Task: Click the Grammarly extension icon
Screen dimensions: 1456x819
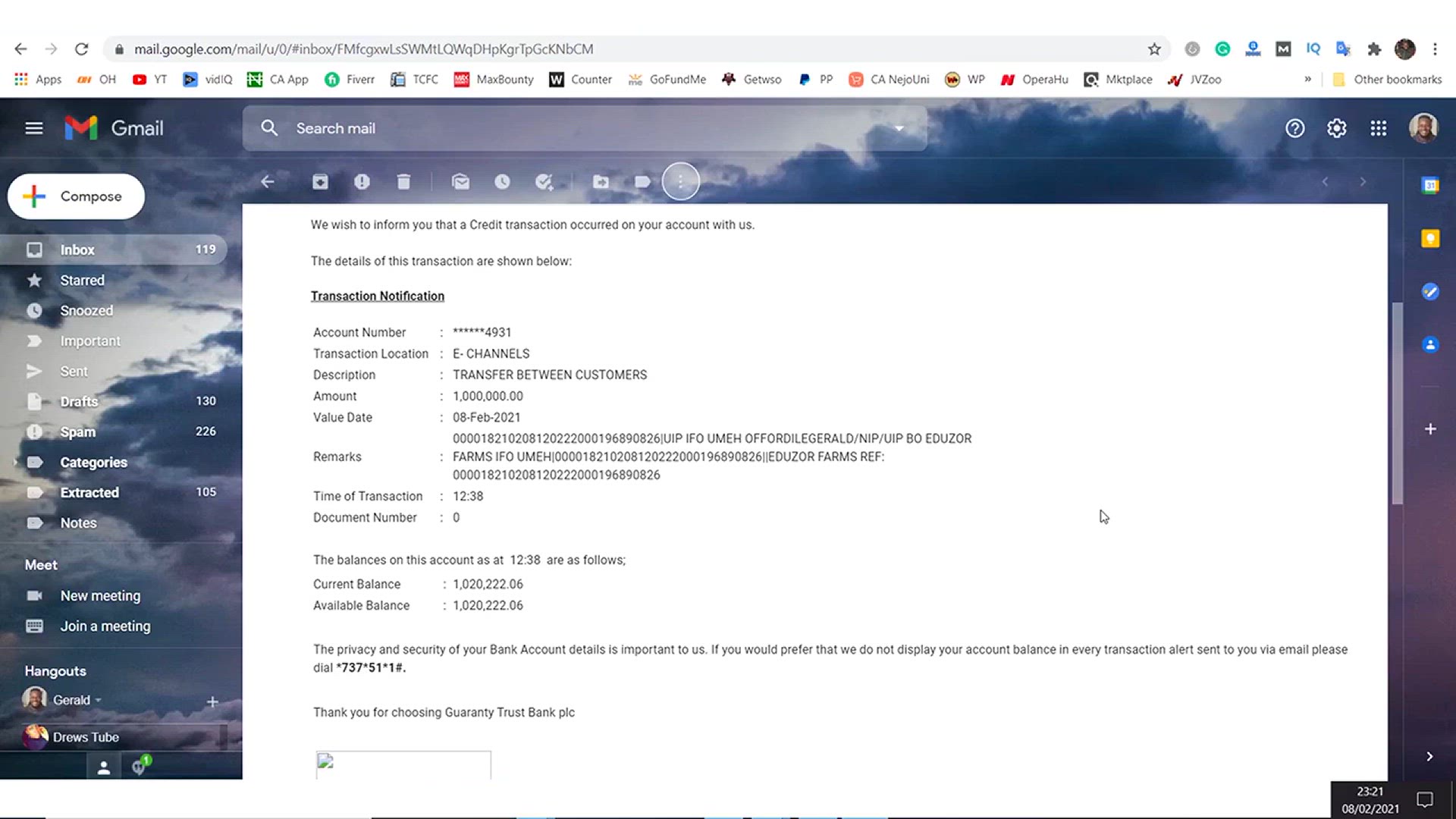Action: click(1222, 49)
